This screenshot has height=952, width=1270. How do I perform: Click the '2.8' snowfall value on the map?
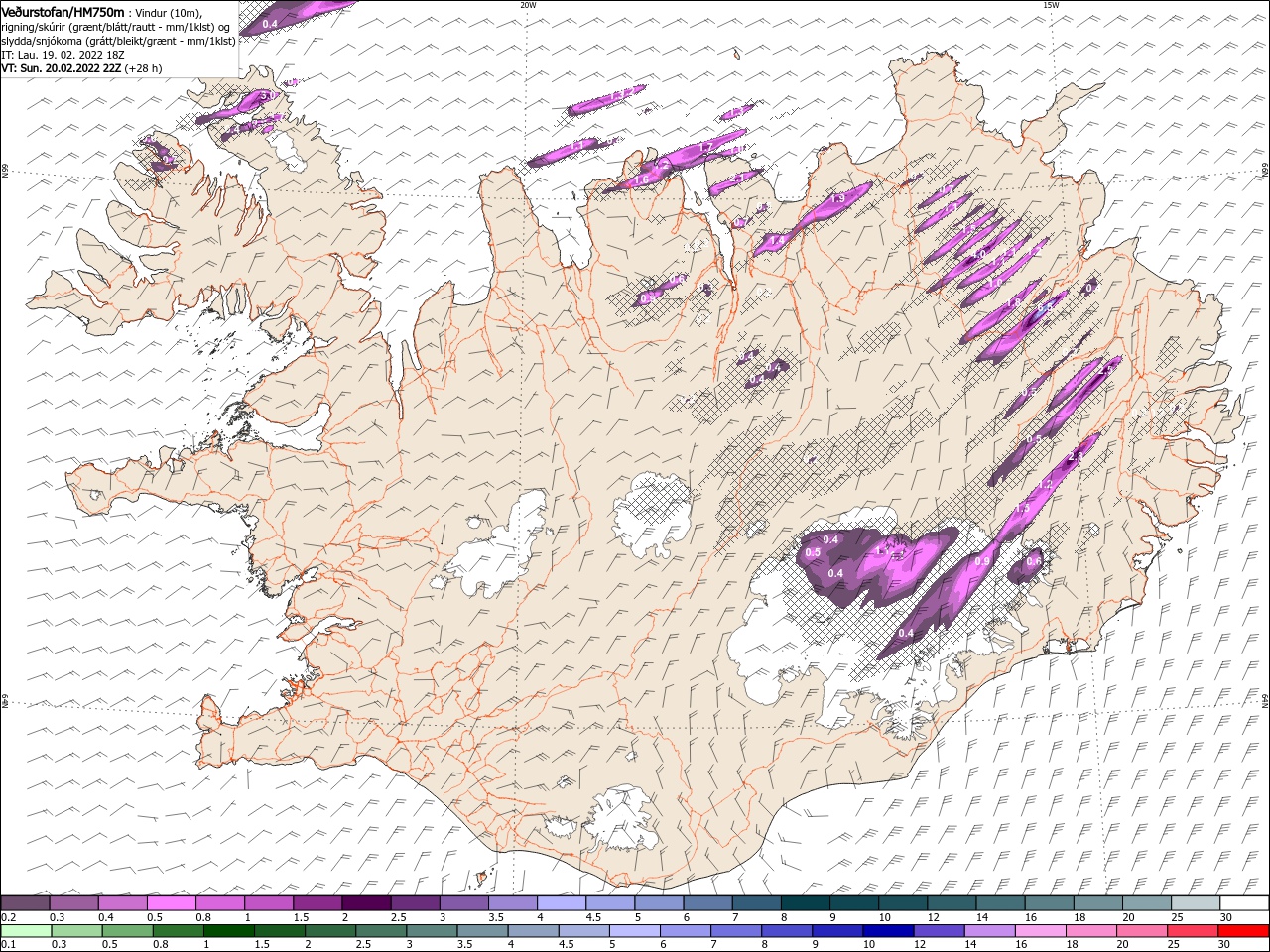coord(1075,457)
